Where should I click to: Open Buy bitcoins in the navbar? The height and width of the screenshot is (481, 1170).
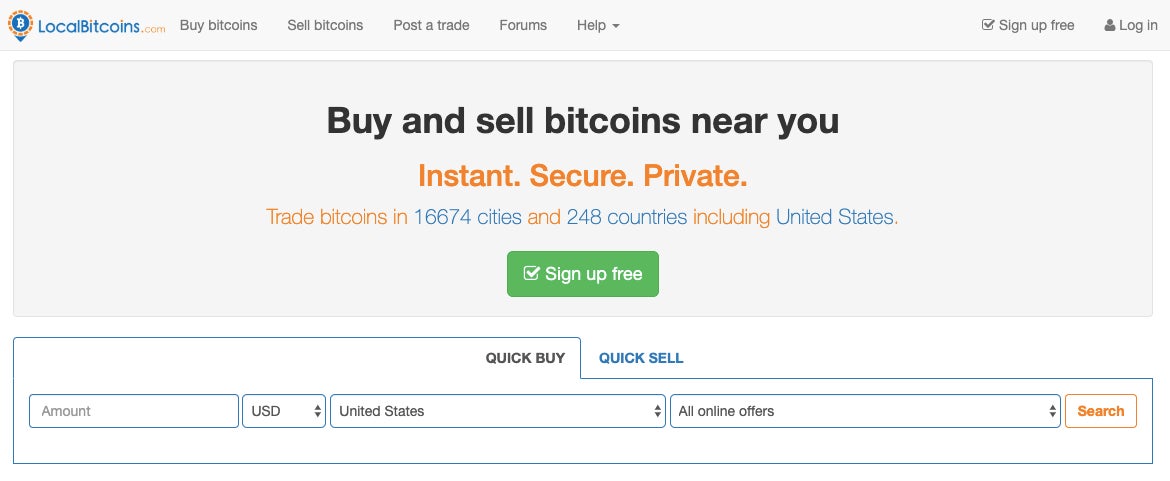pos(219,25)
